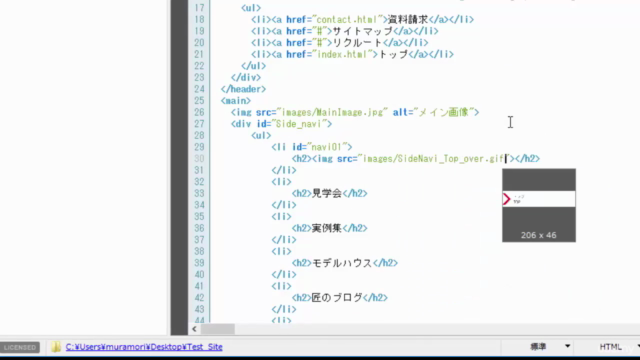This screenshot has width=640, height=360.
Task: Click line number 30 in the gutter
Action: (x=199, y=159)
